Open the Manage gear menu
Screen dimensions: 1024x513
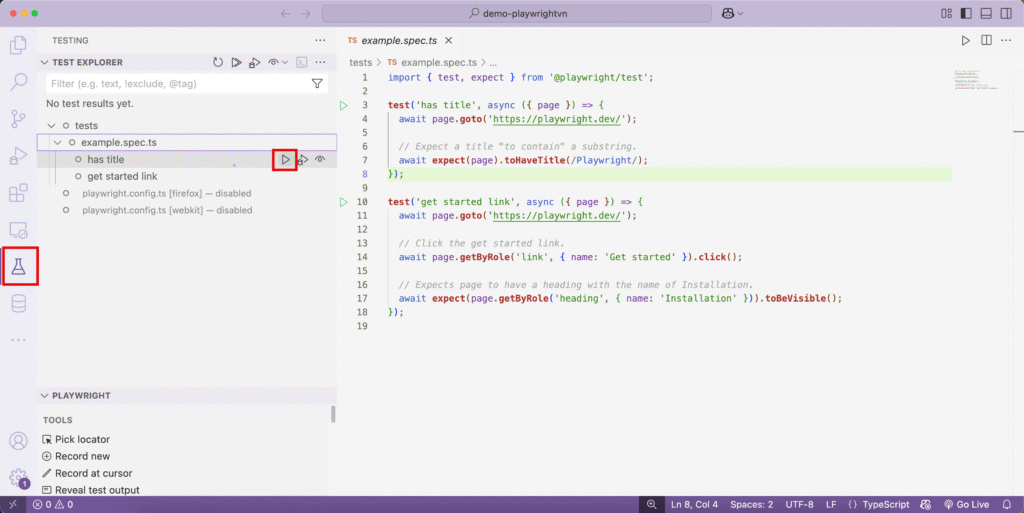(18, 477)
